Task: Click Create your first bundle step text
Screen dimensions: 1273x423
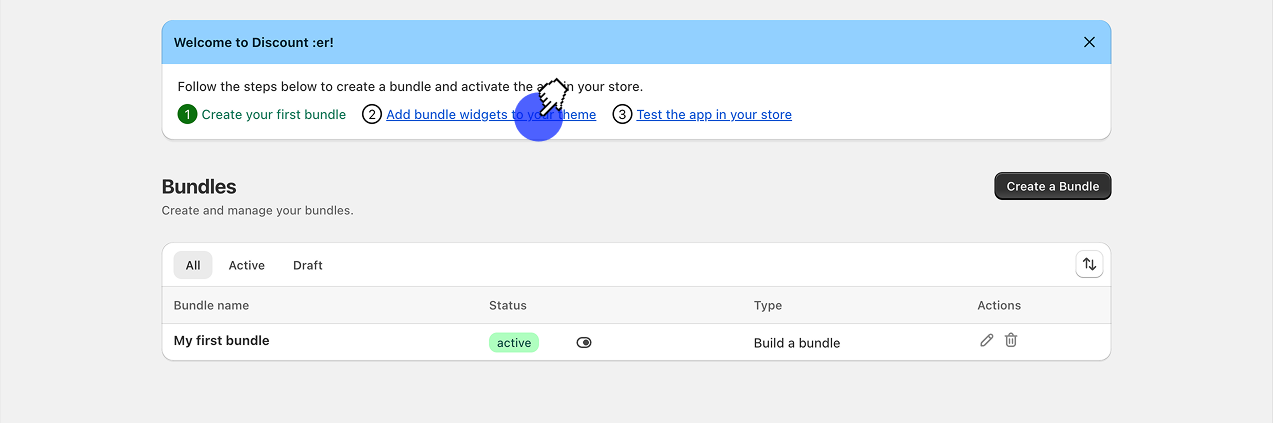Action: pos(273,115)
